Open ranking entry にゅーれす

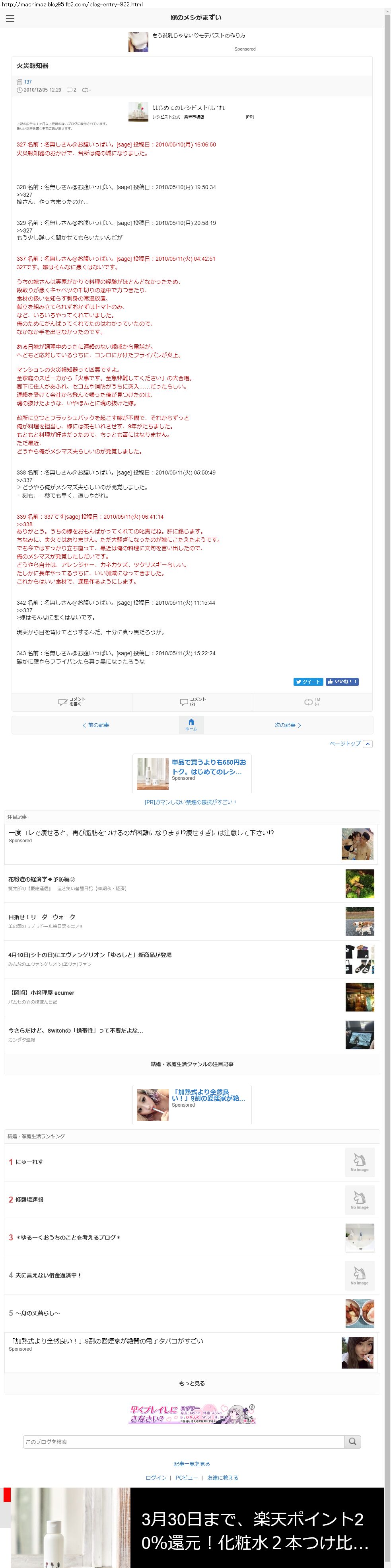coord(29,1162)
